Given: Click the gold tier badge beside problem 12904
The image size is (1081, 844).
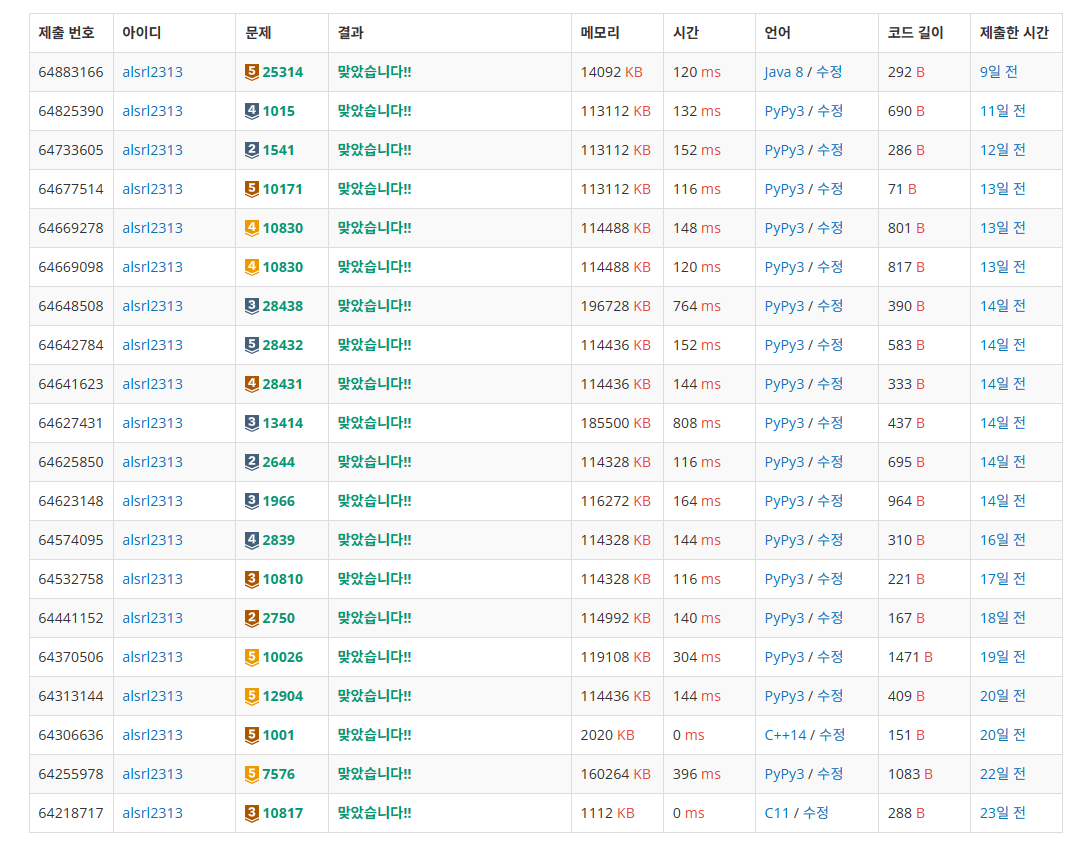Looking at the screenshot, I should click(252, 696).
